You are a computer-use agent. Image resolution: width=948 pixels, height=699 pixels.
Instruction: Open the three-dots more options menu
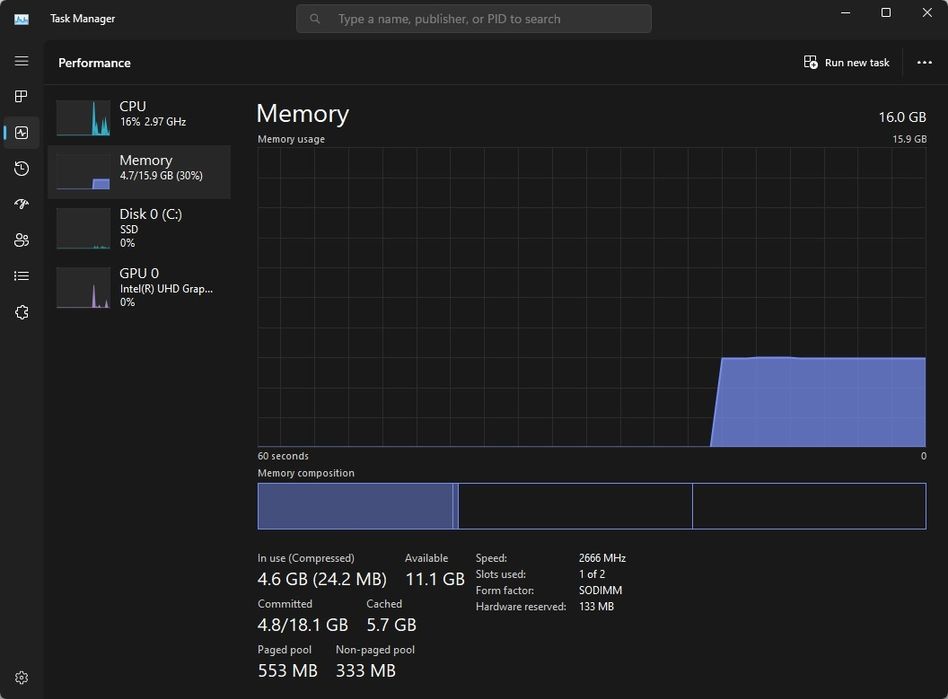coord(924,62)
